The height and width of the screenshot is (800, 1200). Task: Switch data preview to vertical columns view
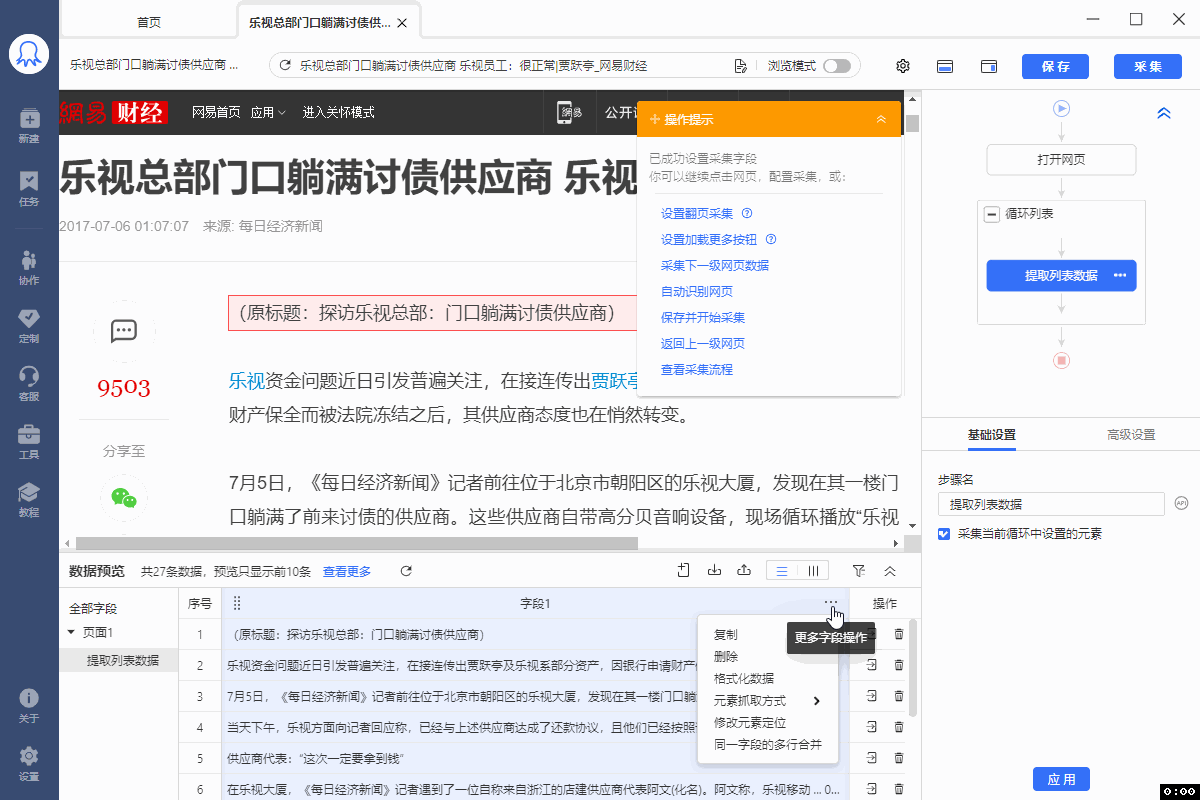(813, 571)
